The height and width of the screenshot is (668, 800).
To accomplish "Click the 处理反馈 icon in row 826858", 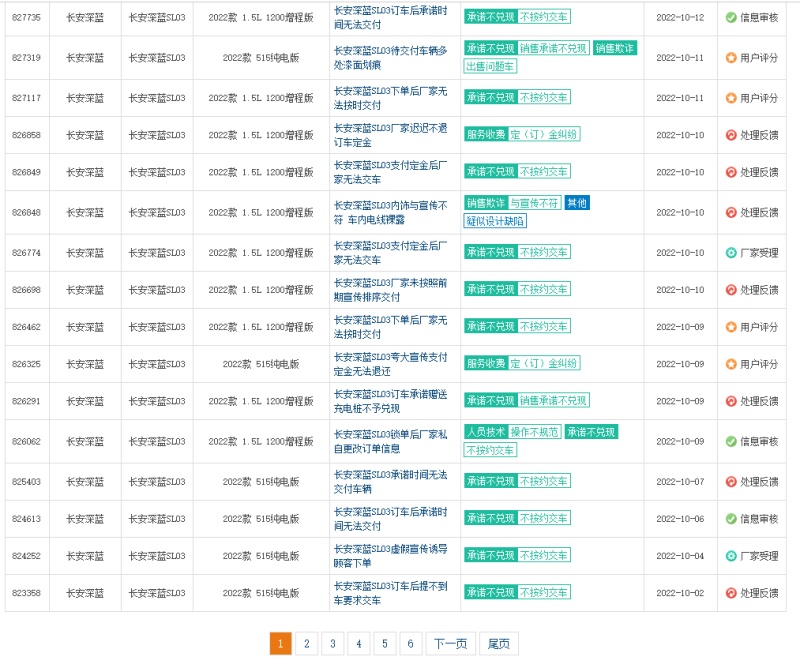I will [x=731, y=135].
